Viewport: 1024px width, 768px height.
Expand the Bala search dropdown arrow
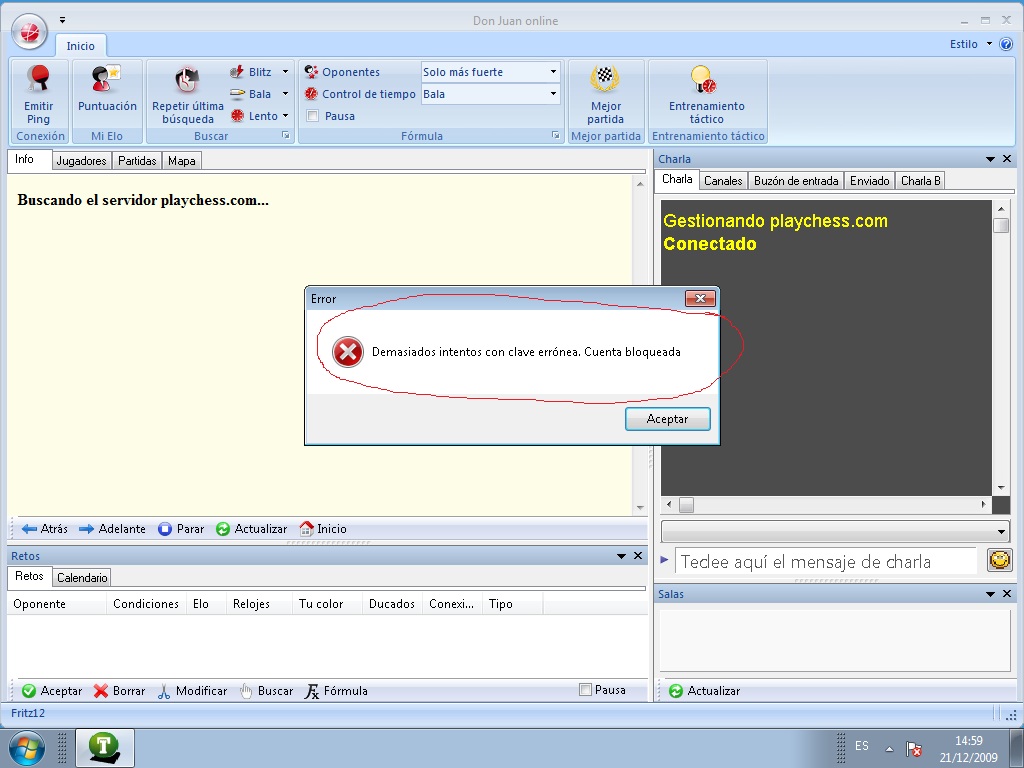coord(285,94)
